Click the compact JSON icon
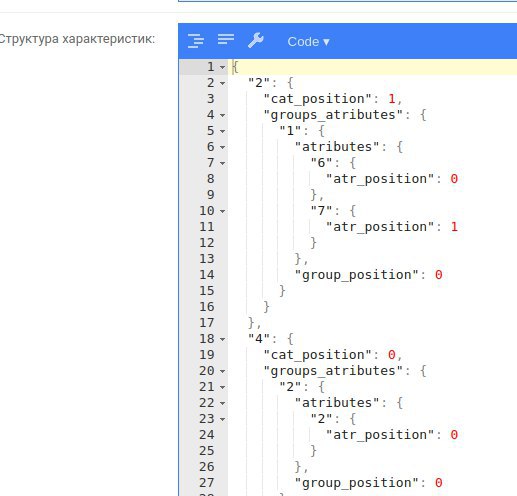The image size is (517, 496). pyautogui.click(x=226, y=39)
